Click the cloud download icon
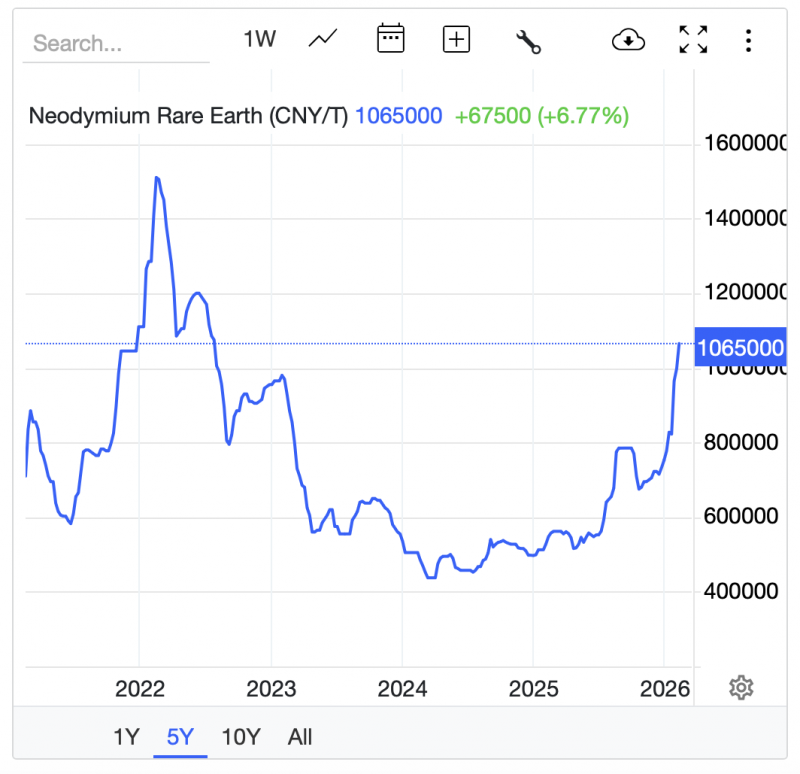The width and height of the screenshot is (800, 774). pos(628,40)
